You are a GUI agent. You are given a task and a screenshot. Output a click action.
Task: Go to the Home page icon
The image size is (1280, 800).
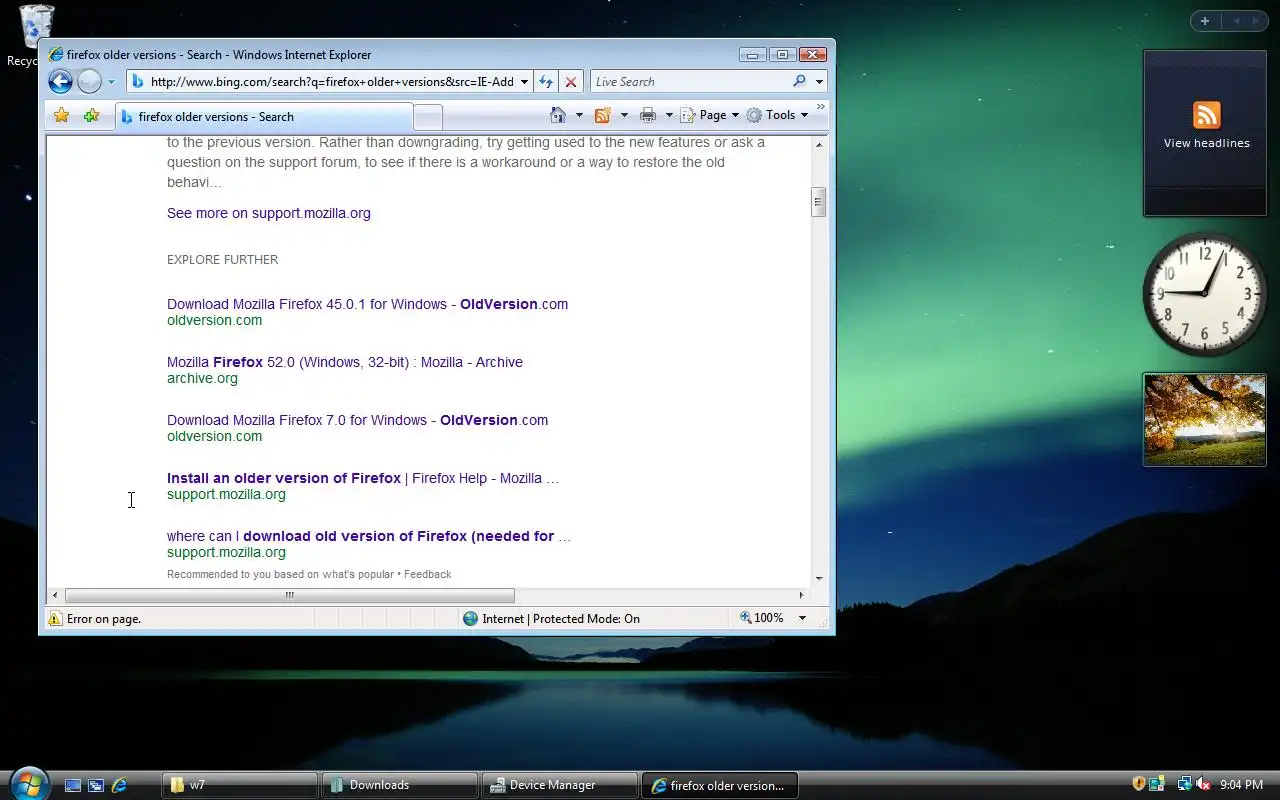point(558,115)
